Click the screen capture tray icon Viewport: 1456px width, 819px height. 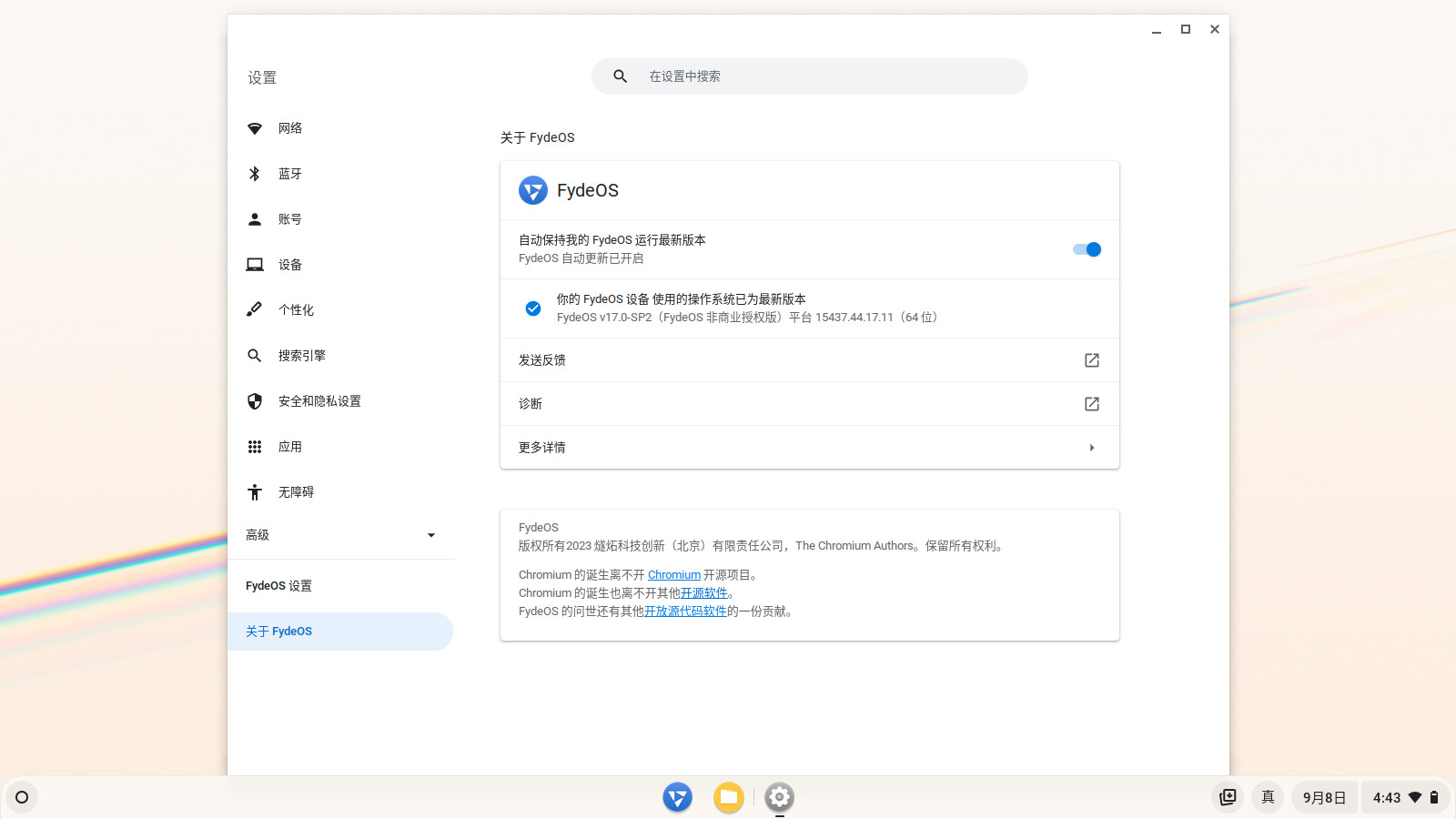pos(1228,797)
